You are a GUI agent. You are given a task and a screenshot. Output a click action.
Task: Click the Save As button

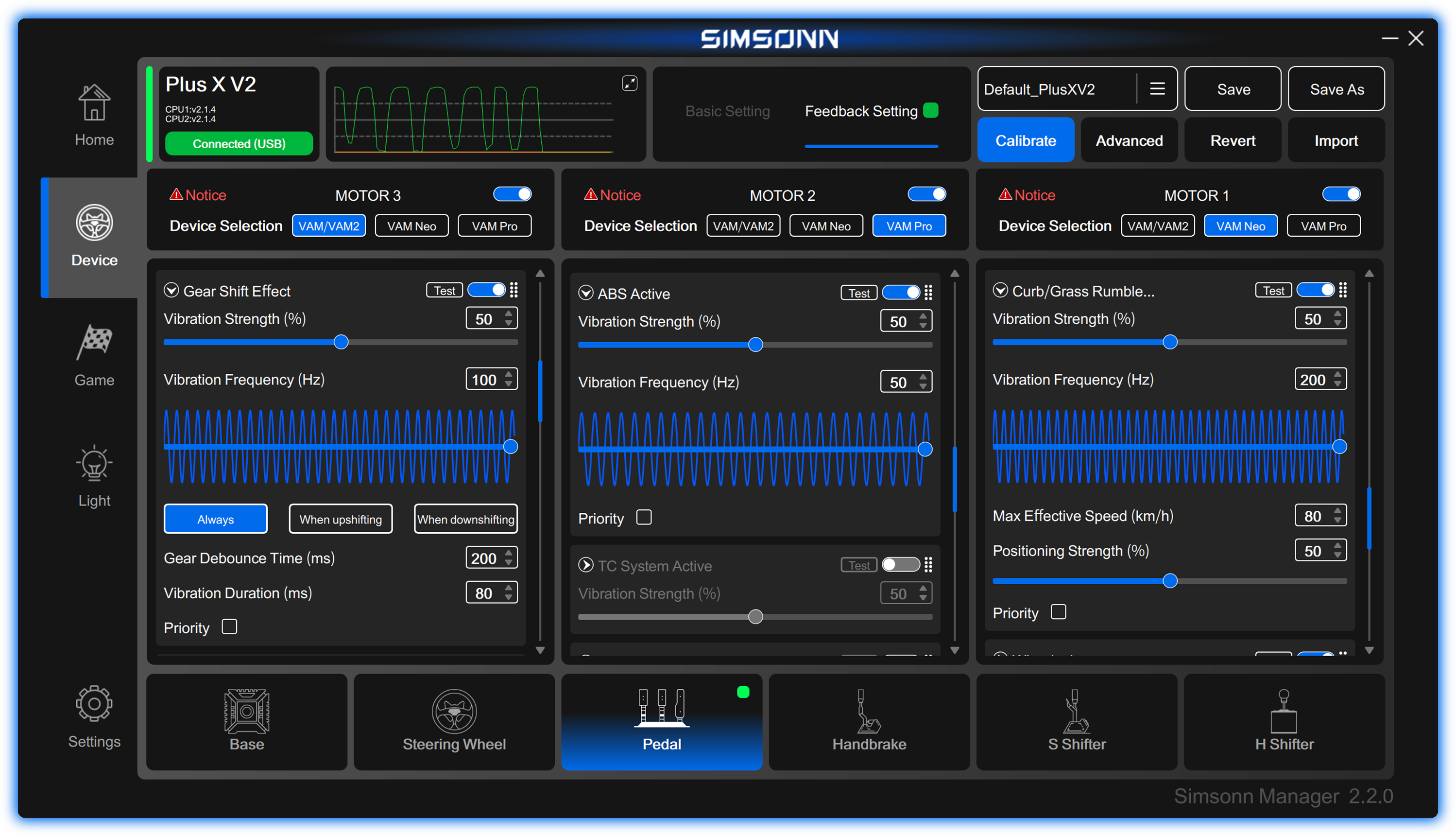click(1336, 89)
